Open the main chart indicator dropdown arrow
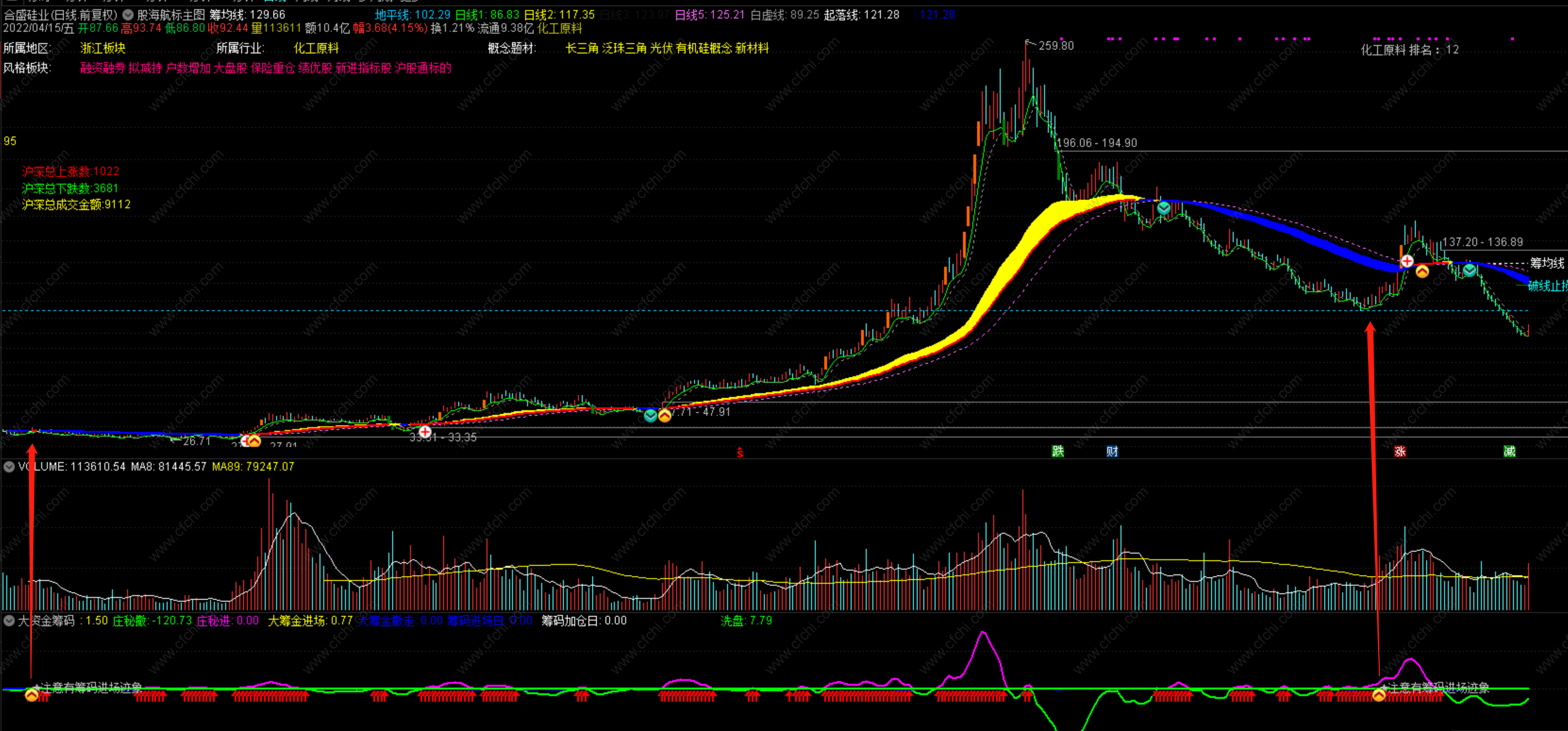Viewport: 1568px width, 731px height. coord(128,14)
